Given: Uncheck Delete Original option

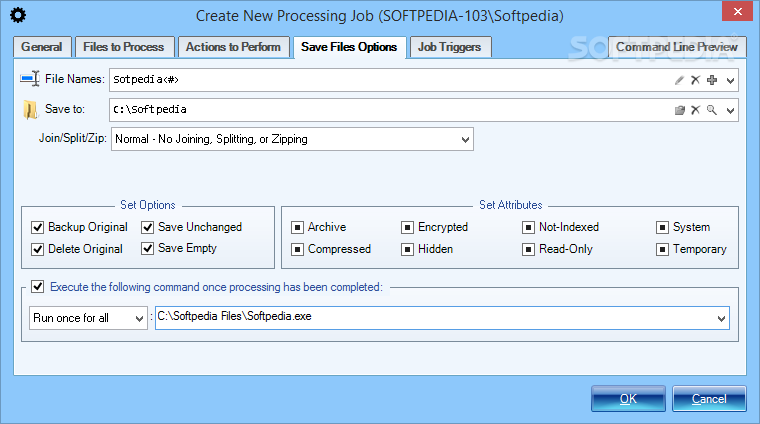Looking at the screenshot, I should (37, 249).
